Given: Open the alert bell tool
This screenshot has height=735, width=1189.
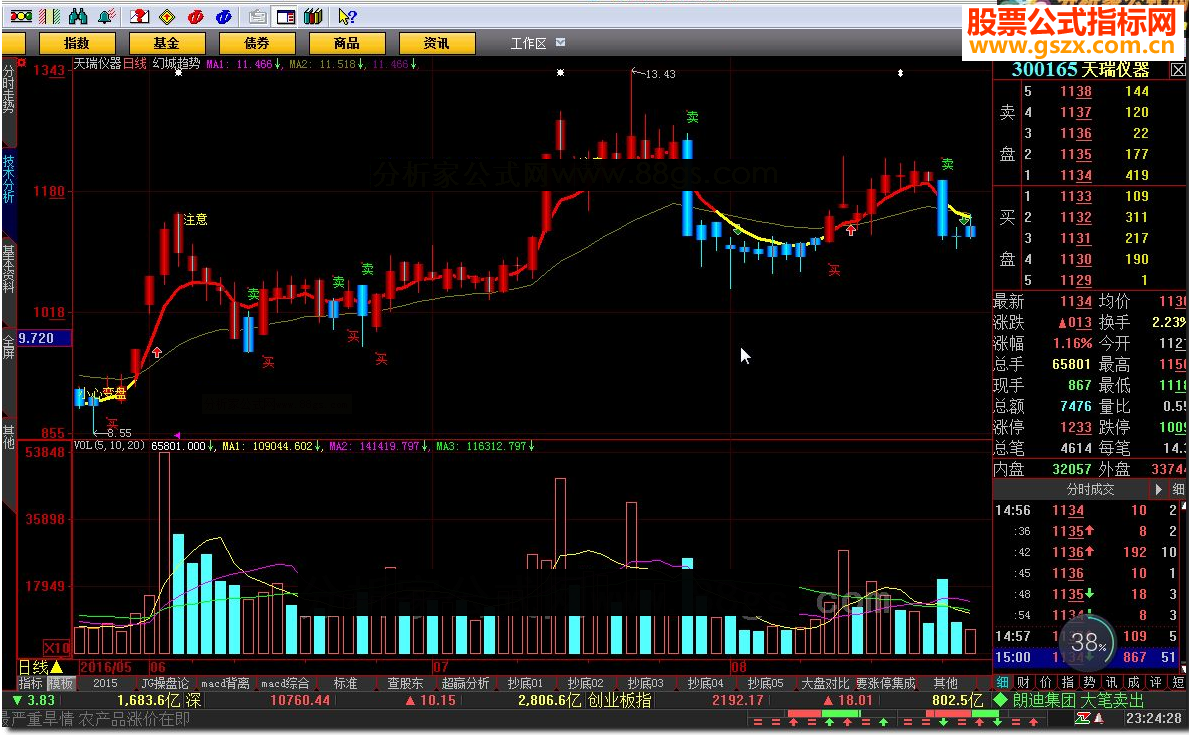Looking at the screenshot, I should click(x=107, y=16).
